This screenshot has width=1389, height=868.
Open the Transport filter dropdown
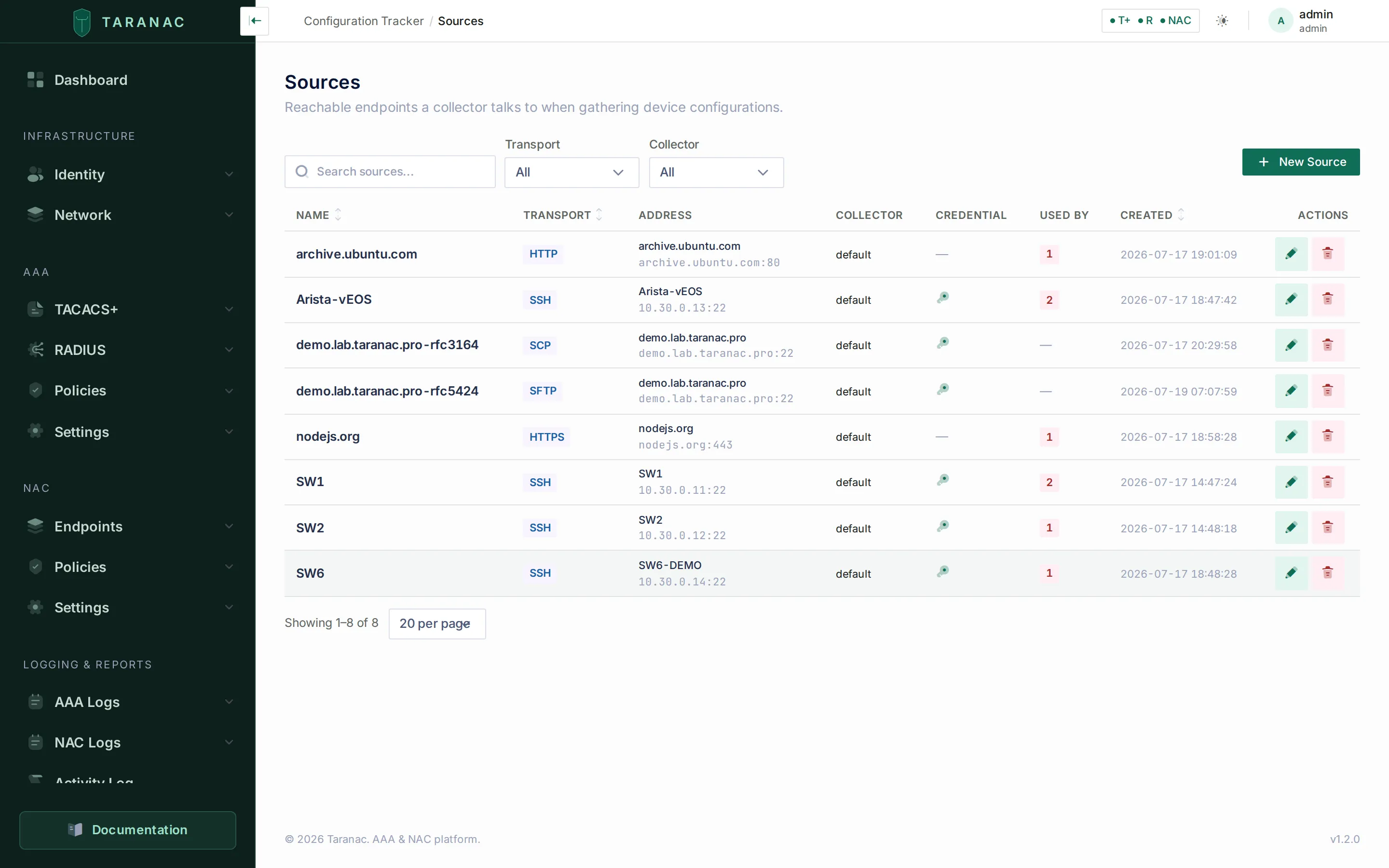(571, 172)
